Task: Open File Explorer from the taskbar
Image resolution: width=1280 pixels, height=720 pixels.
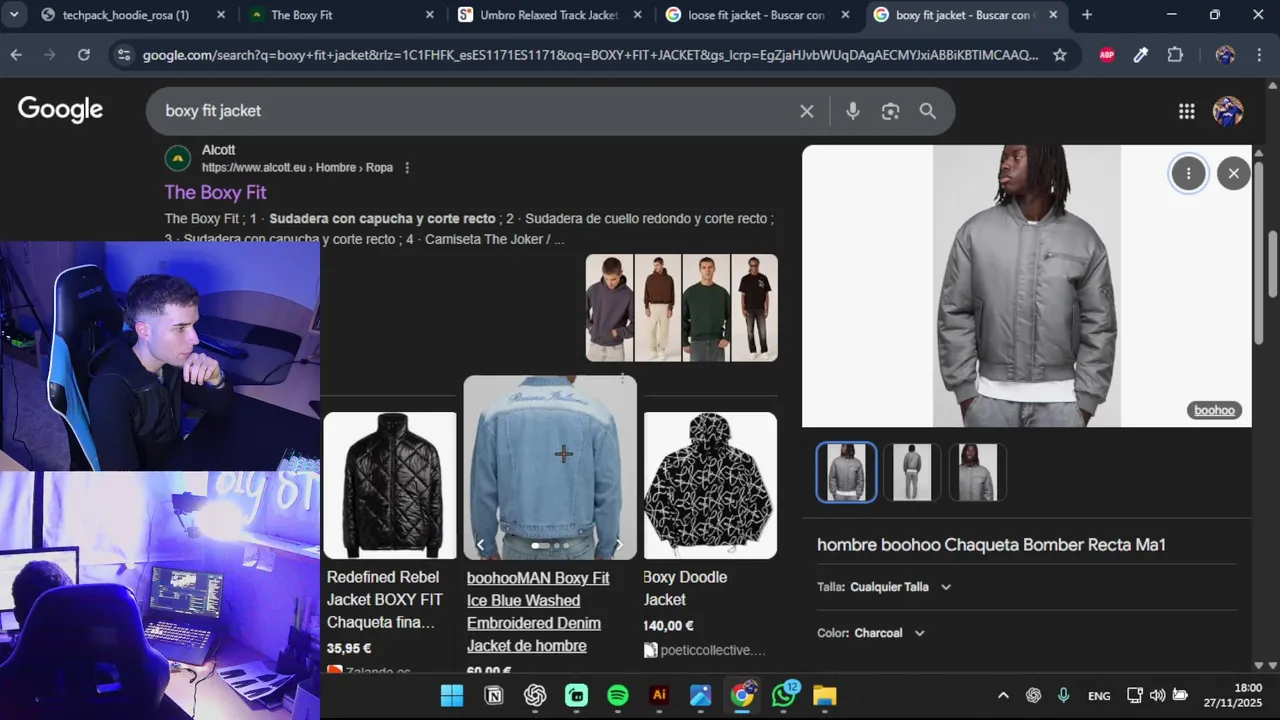Action: coord(824,695)
